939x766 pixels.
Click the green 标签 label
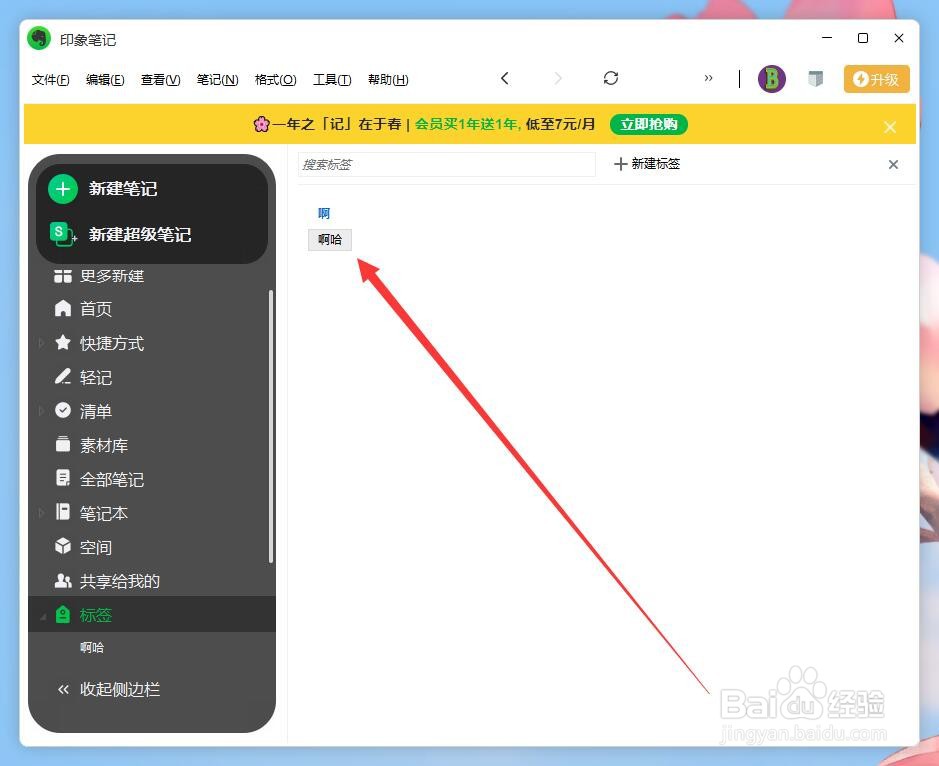point(96,615)
